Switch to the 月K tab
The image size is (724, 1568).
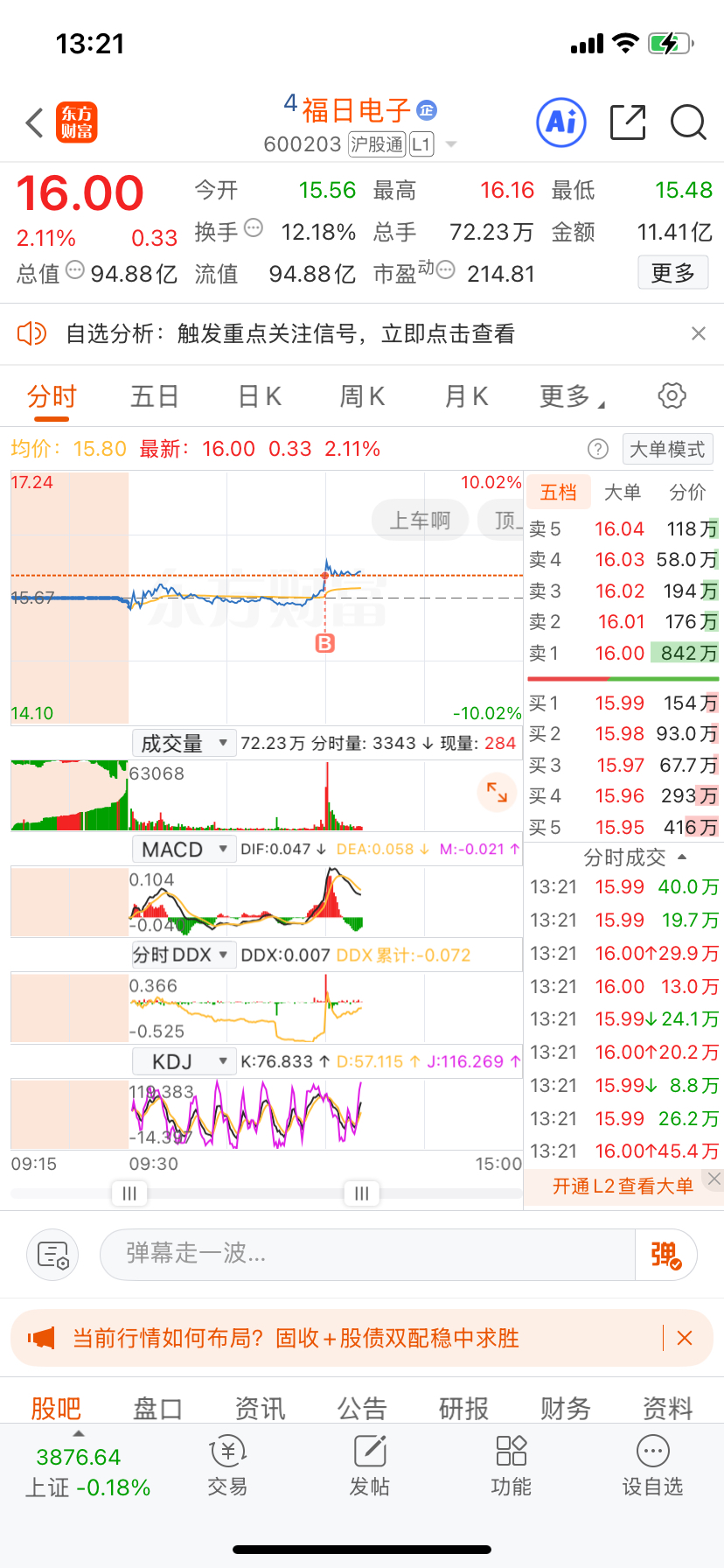(466, 397)
